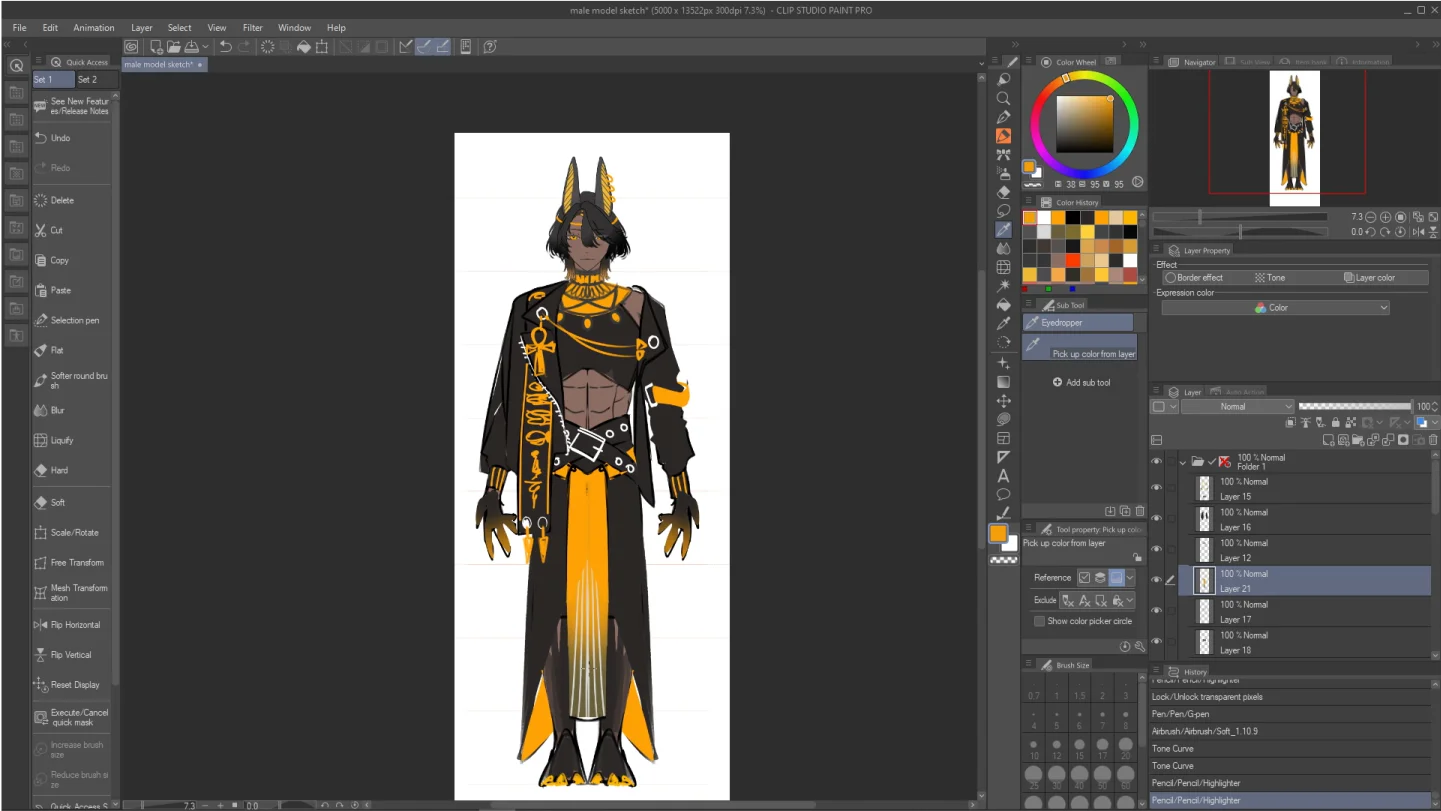Select the Auto select wand tool
This screenshot has height=811, width=1441.
pyautogui.click(x=1003, y=286)
